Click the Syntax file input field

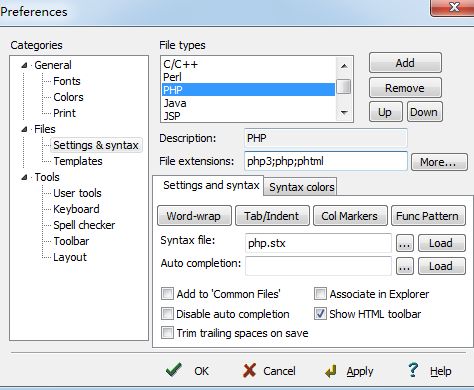[318, 243]
